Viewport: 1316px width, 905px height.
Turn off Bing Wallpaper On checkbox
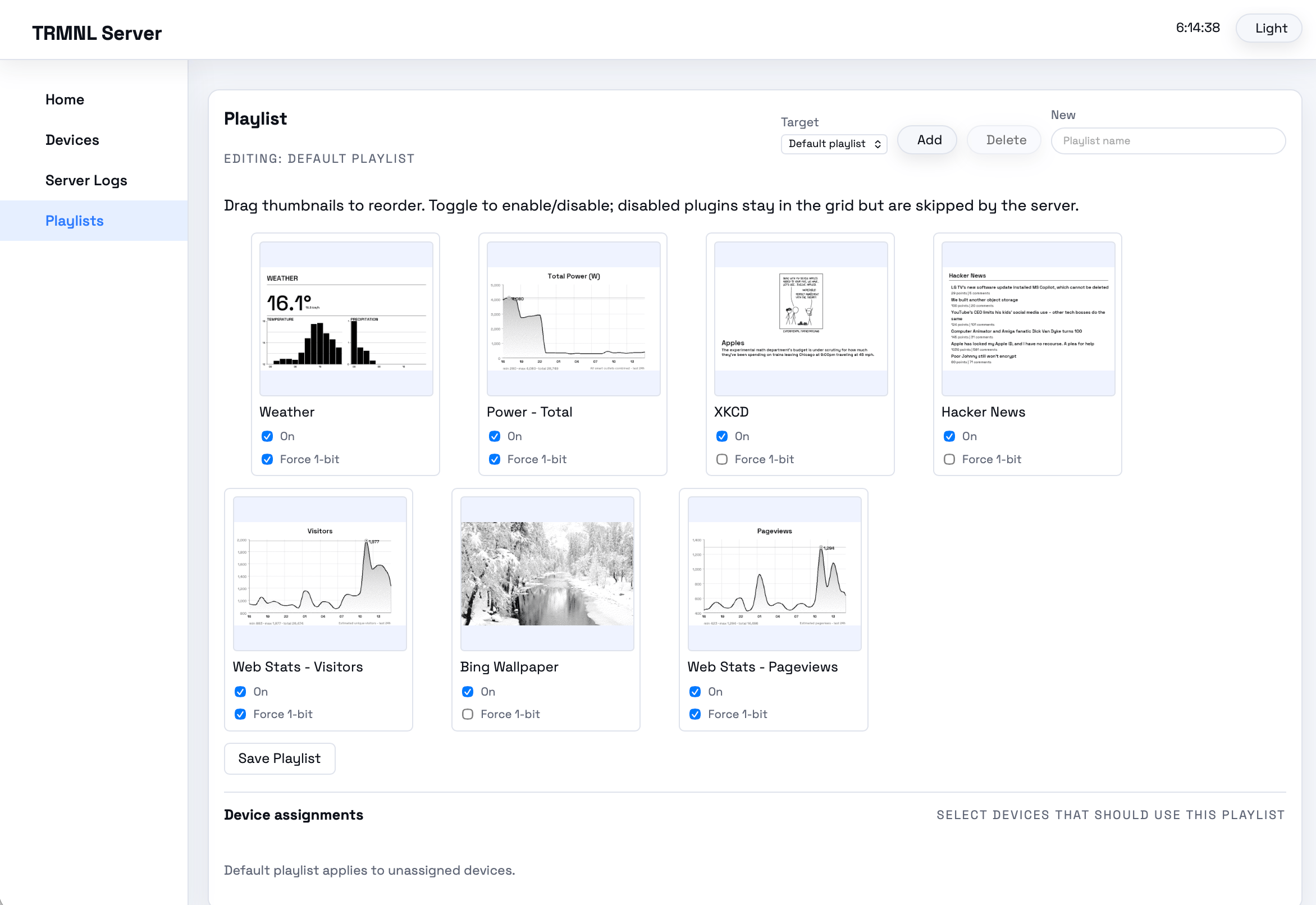tap(468, 691)
